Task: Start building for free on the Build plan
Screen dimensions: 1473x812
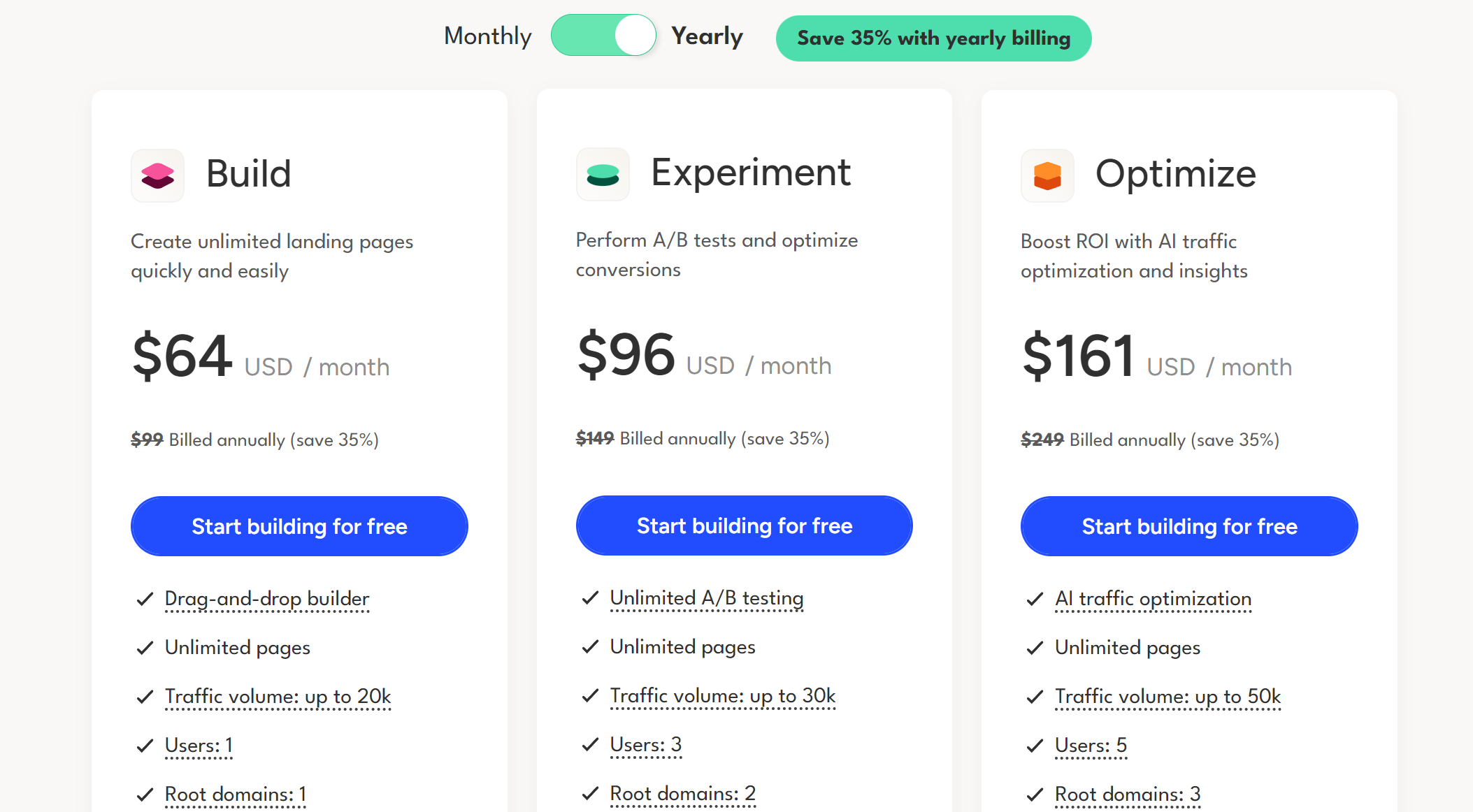Action: (x=299, y=526)
